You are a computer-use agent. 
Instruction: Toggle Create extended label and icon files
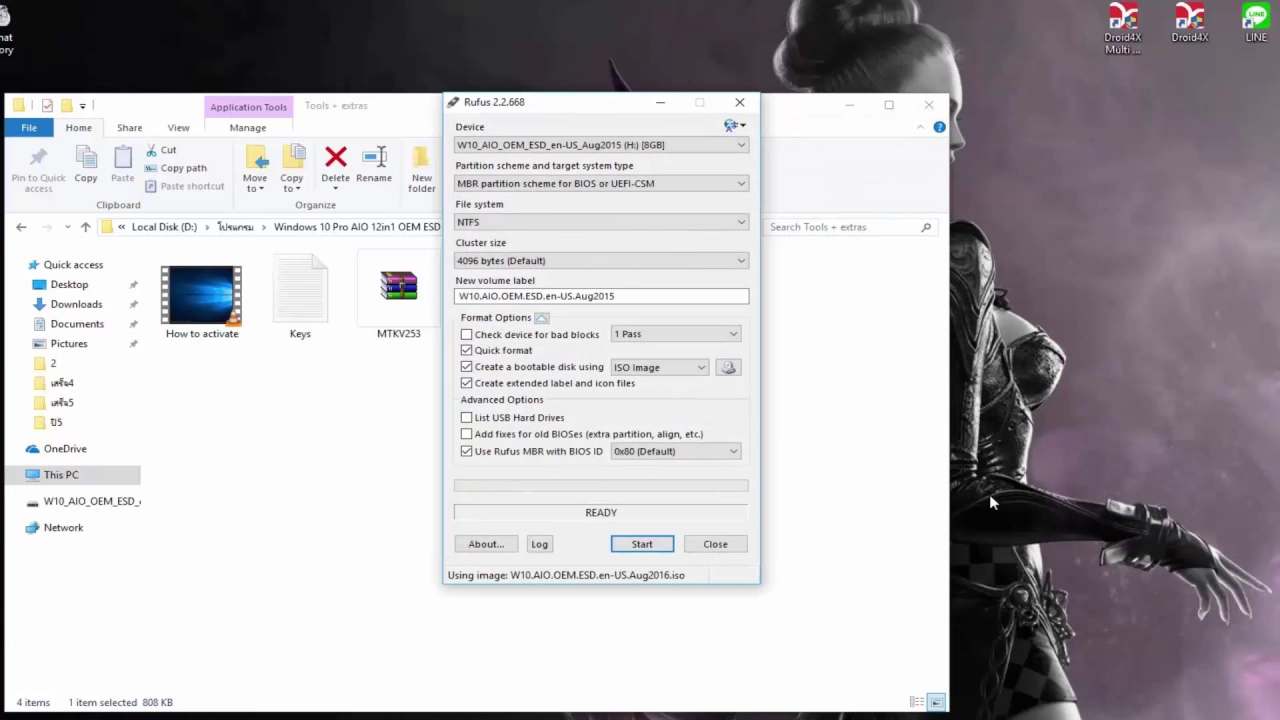coord(466,383)
